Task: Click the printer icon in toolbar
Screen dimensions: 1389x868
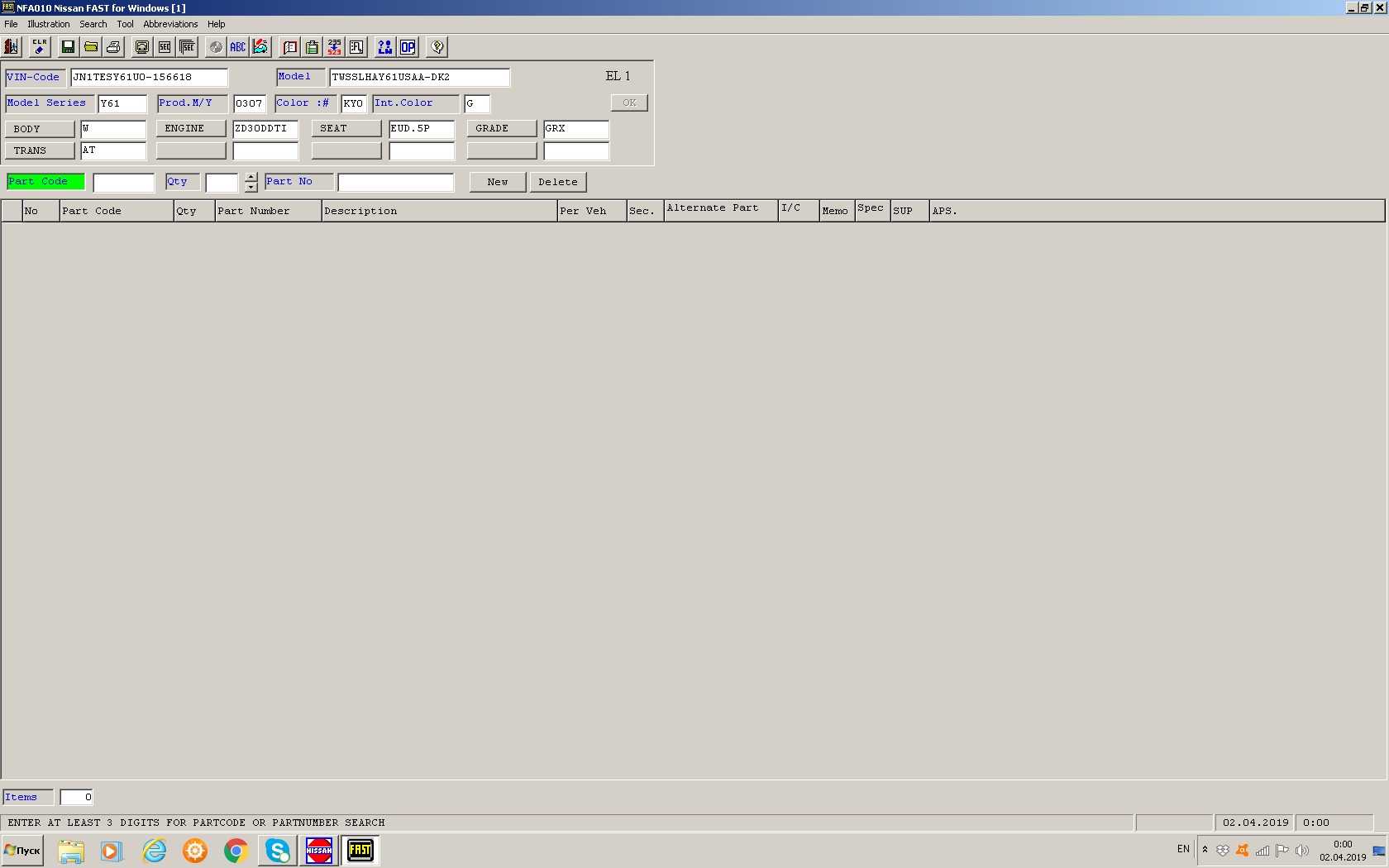Action: pyautogui.click(x=113, y=47)
